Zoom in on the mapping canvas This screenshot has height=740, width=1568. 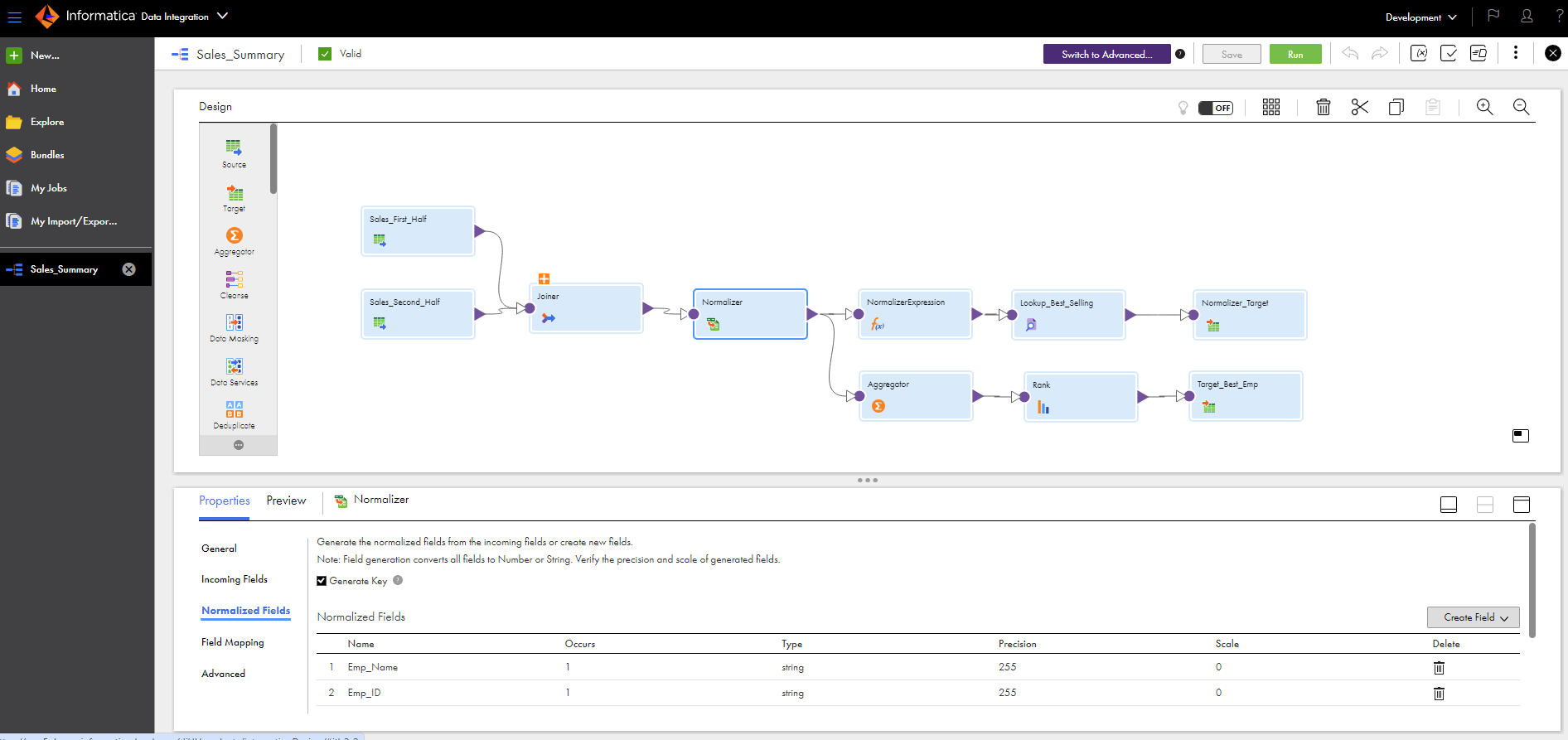pyautogui.click(x=1484, y=107)
